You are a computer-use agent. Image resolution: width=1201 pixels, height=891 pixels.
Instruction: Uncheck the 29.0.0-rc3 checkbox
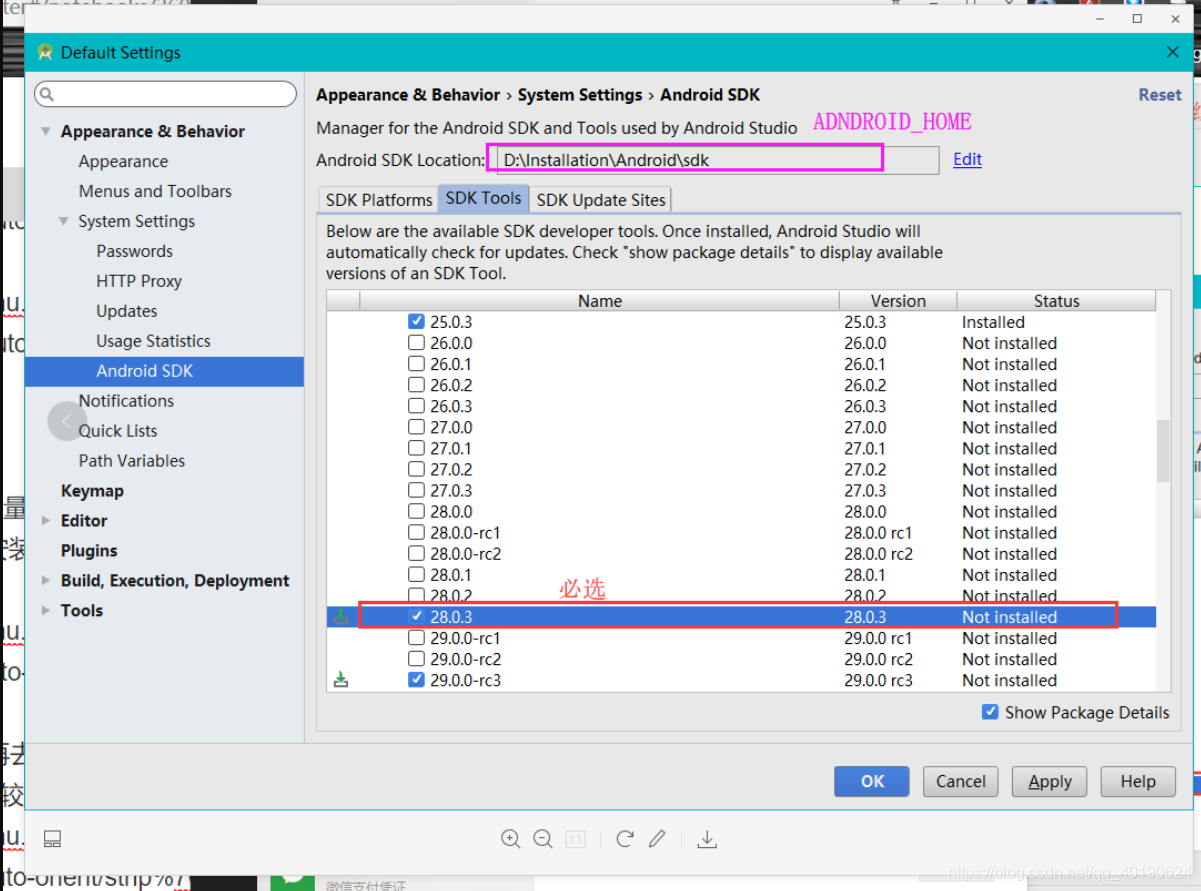[416, 680]
